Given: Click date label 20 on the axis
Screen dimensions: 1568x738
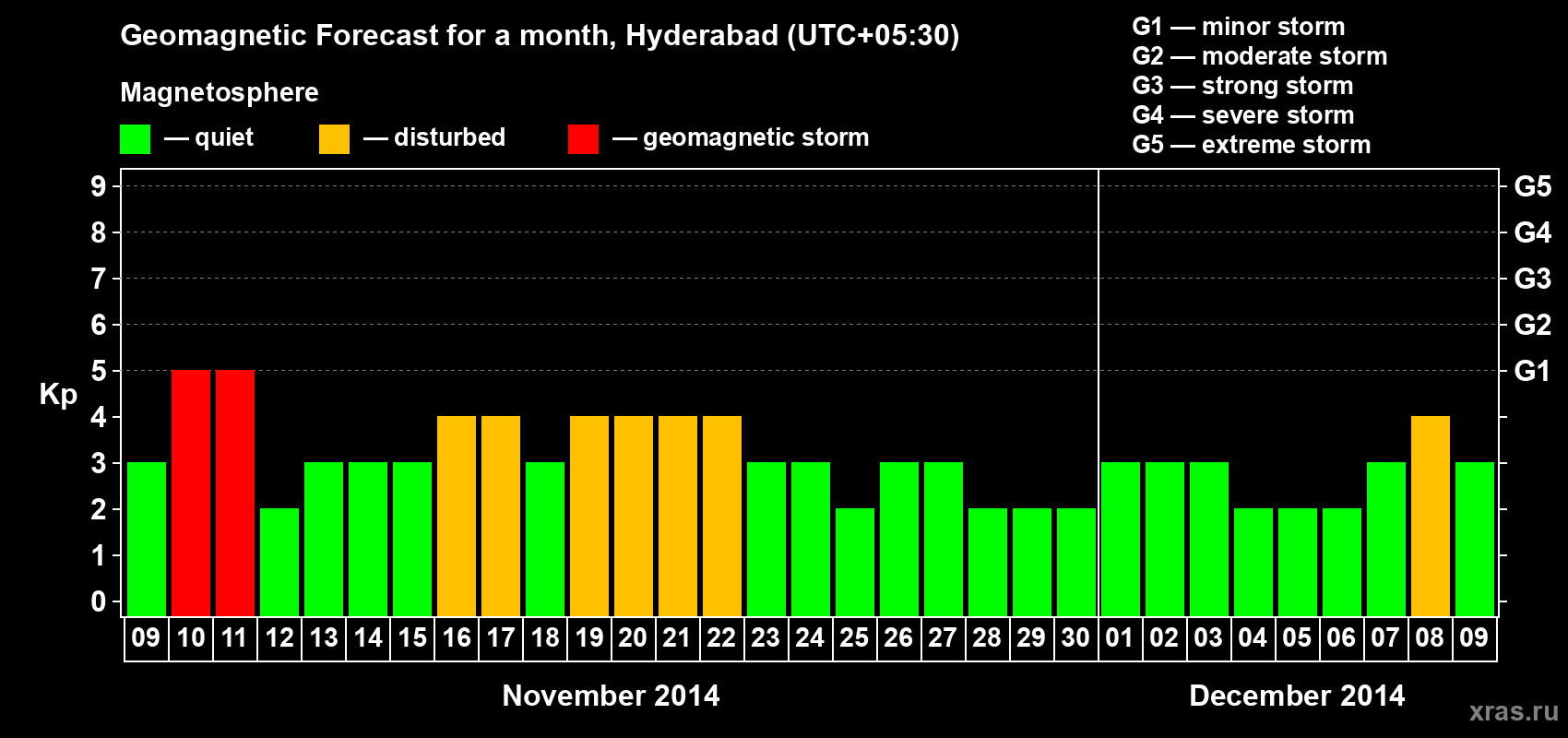Looking at the screenshot, I should coord(633,638).
